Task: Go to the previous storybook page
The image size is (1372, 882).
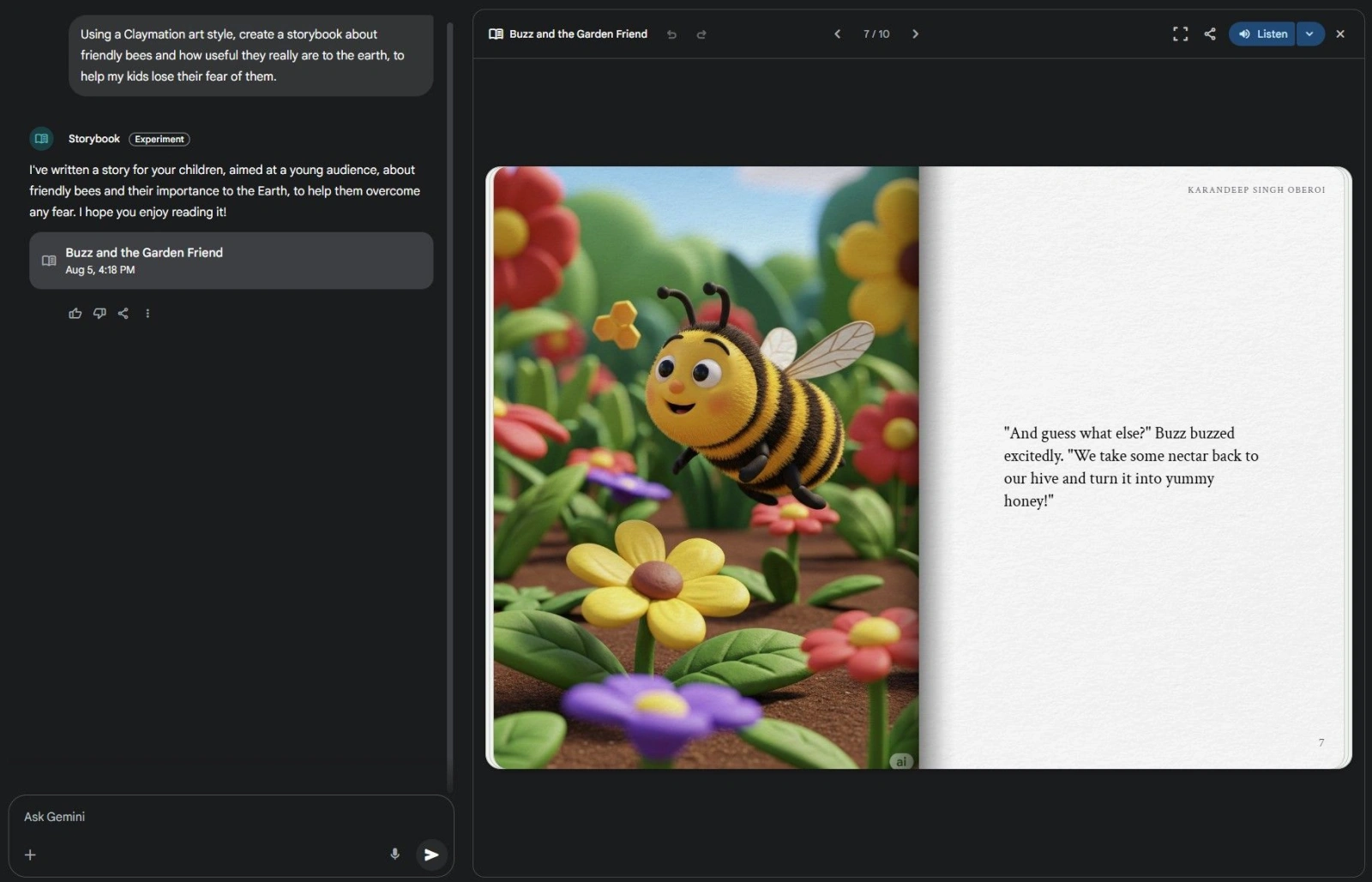Action: click(837, 34)
